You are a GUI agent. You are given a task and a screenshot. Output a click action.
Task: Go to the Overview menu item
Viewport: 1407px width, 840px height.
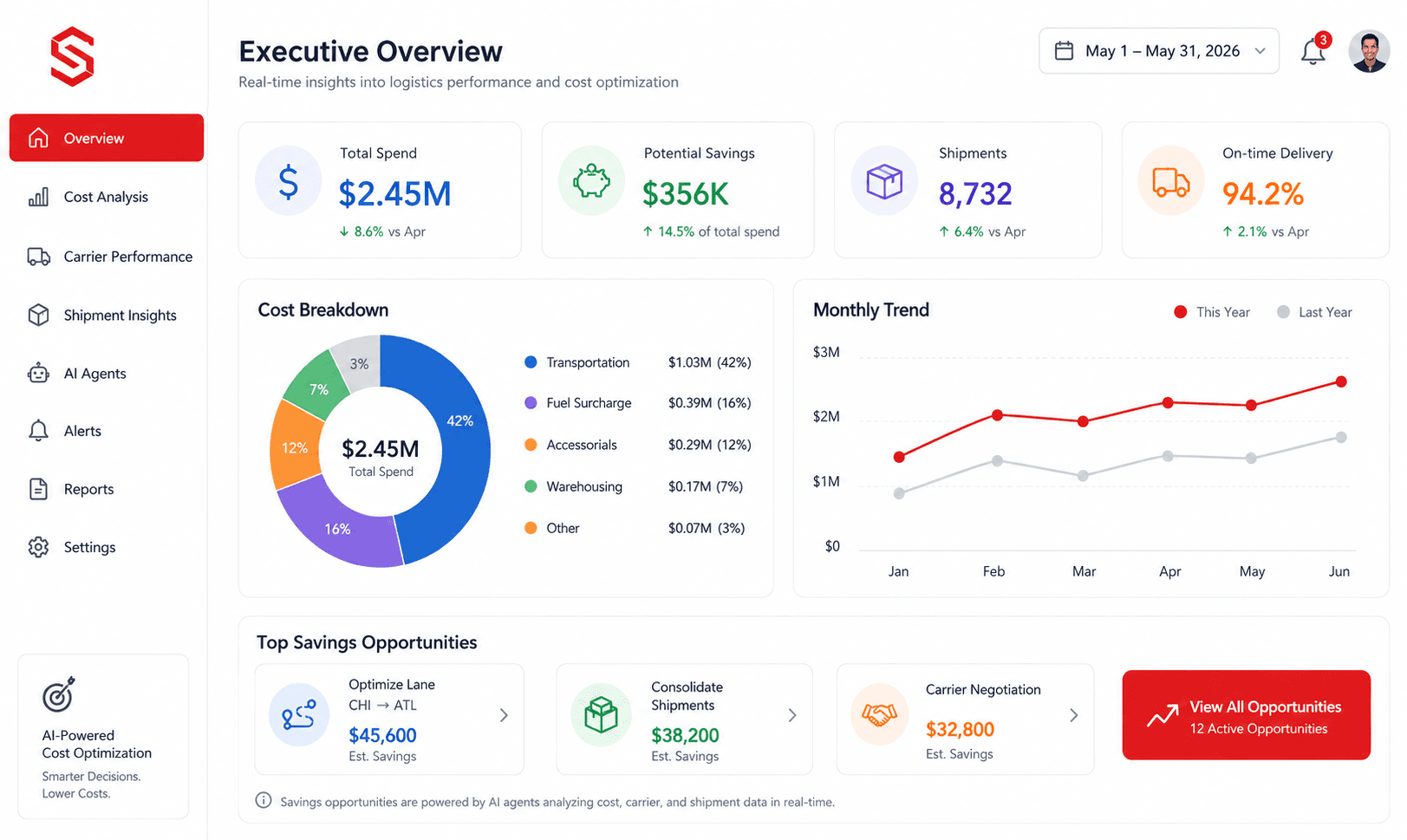point(107,138)
